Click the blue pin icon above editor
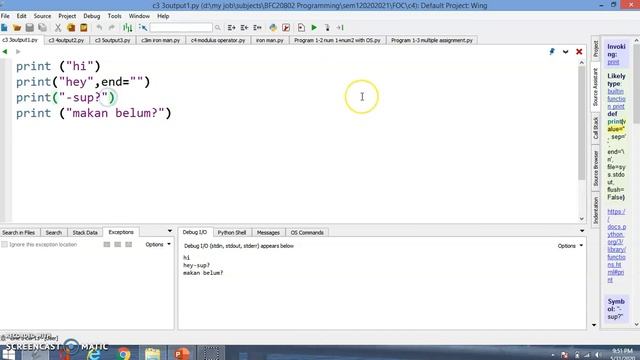Image resolution: width=640 pixels, height=360 pixels. click(552, 51)
